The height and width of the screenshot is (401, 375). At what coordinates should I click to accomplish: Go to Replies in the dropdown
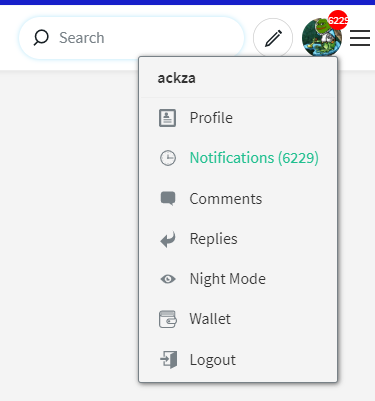(x=238, y=239)
